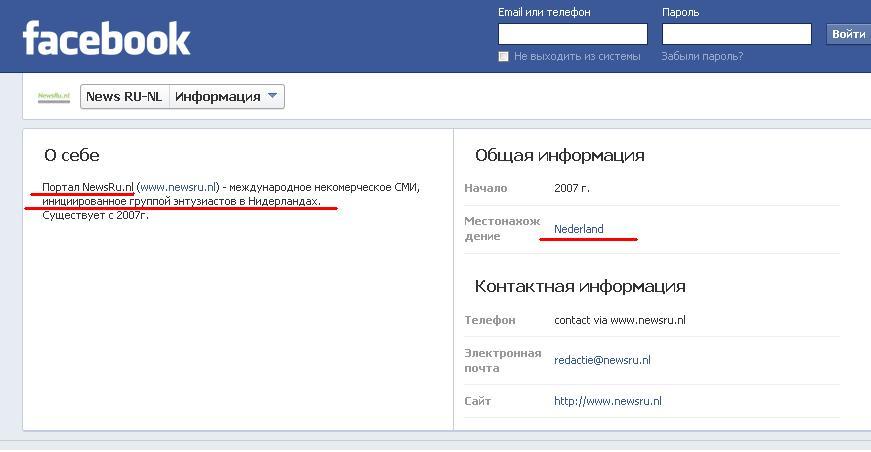Viewport: 871px width, 452px height.
Task: Click the О себе section heading
Action: (71, 155)
